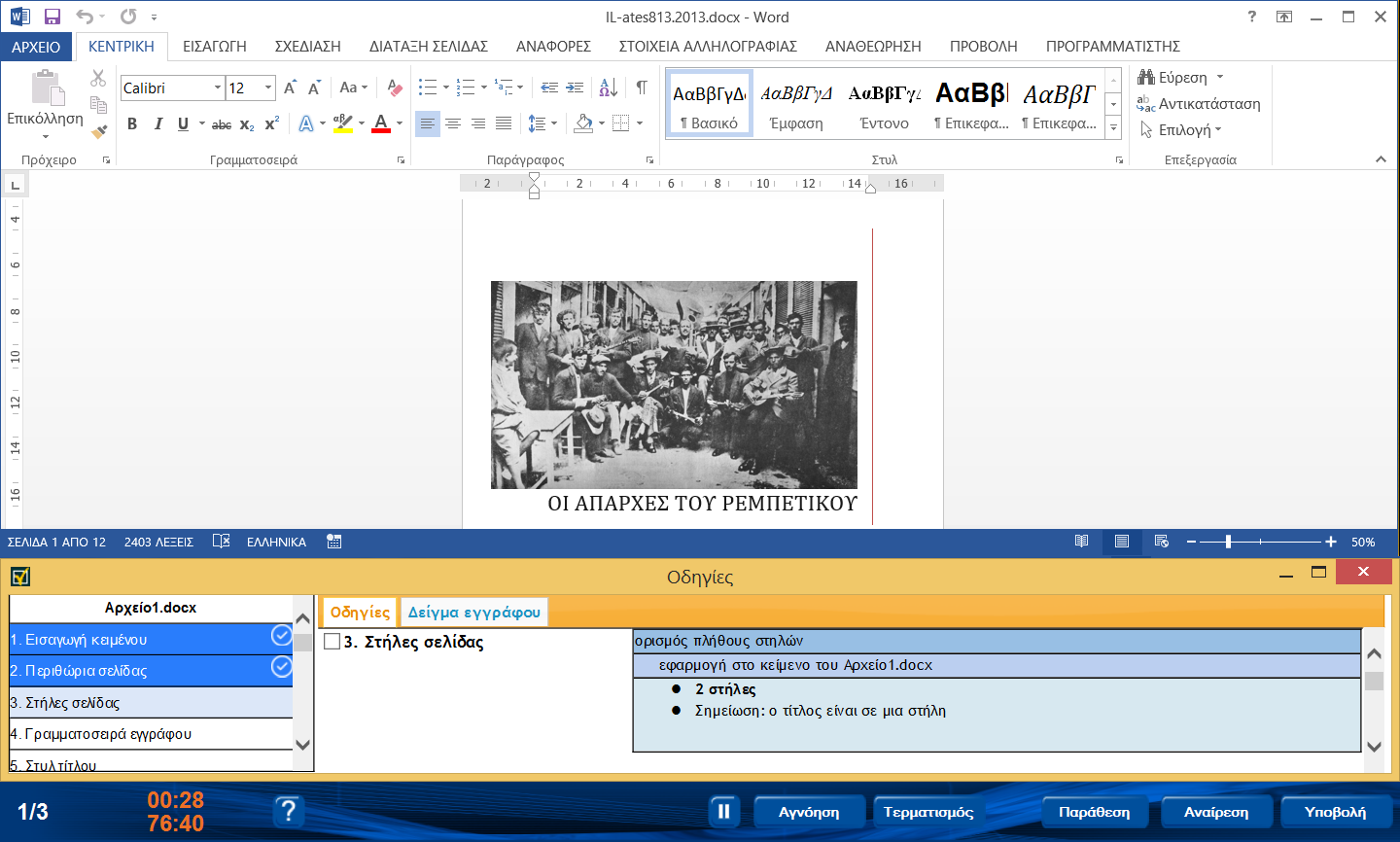Screen dimensions: 1400x842
Task: Click the zoom slider handle in status bar
Action: click(1229, 542)
